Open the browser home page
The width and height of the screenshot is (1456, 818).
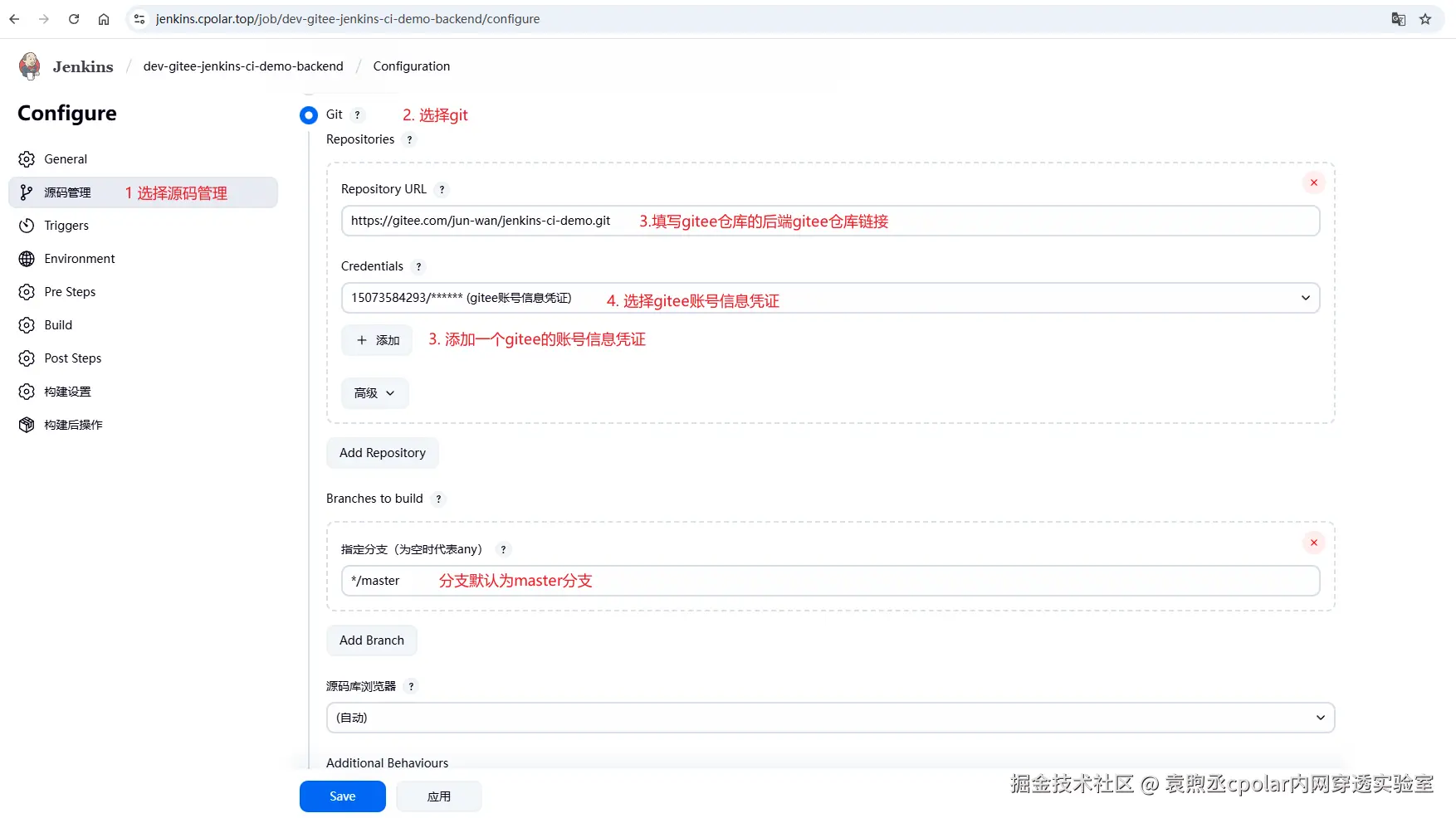(x=104, y=19)
